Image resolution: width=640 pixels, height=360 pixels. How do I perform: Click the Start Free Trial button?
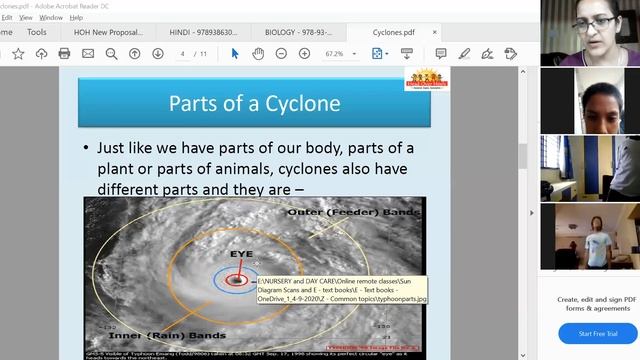pyautogui.click(x=598, y=333)
